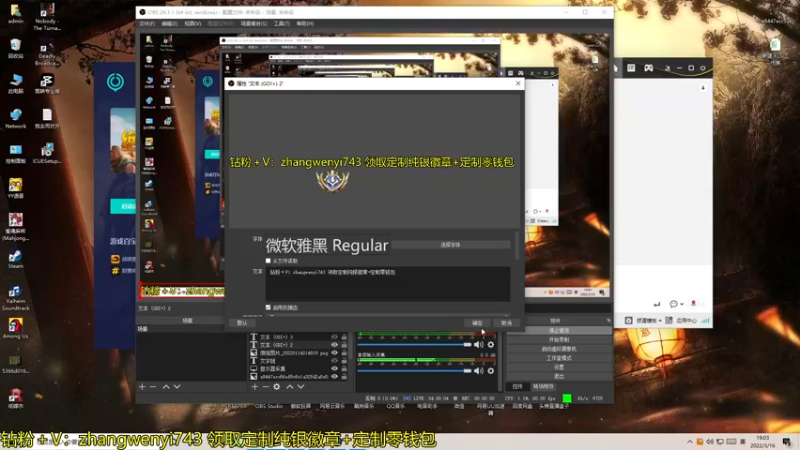800x450 pixels.
Task: Select the 文字制 source row
Action: click(x=297, y=361)
